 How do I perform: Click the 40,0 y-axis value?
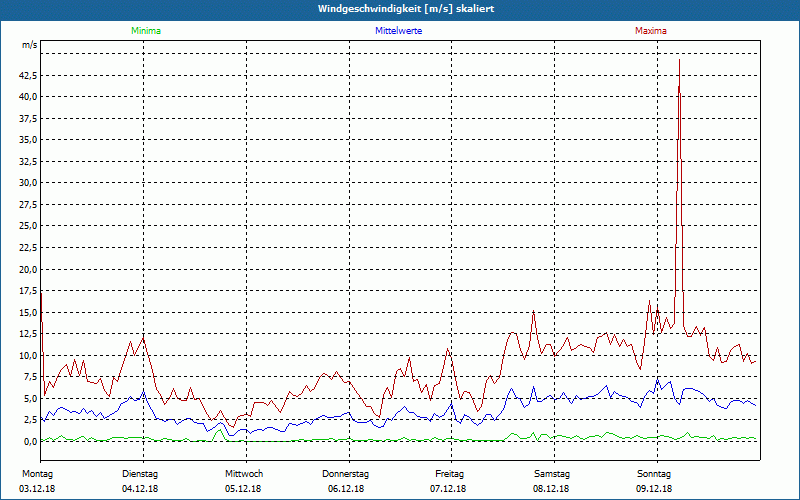(x=27, y=97)
